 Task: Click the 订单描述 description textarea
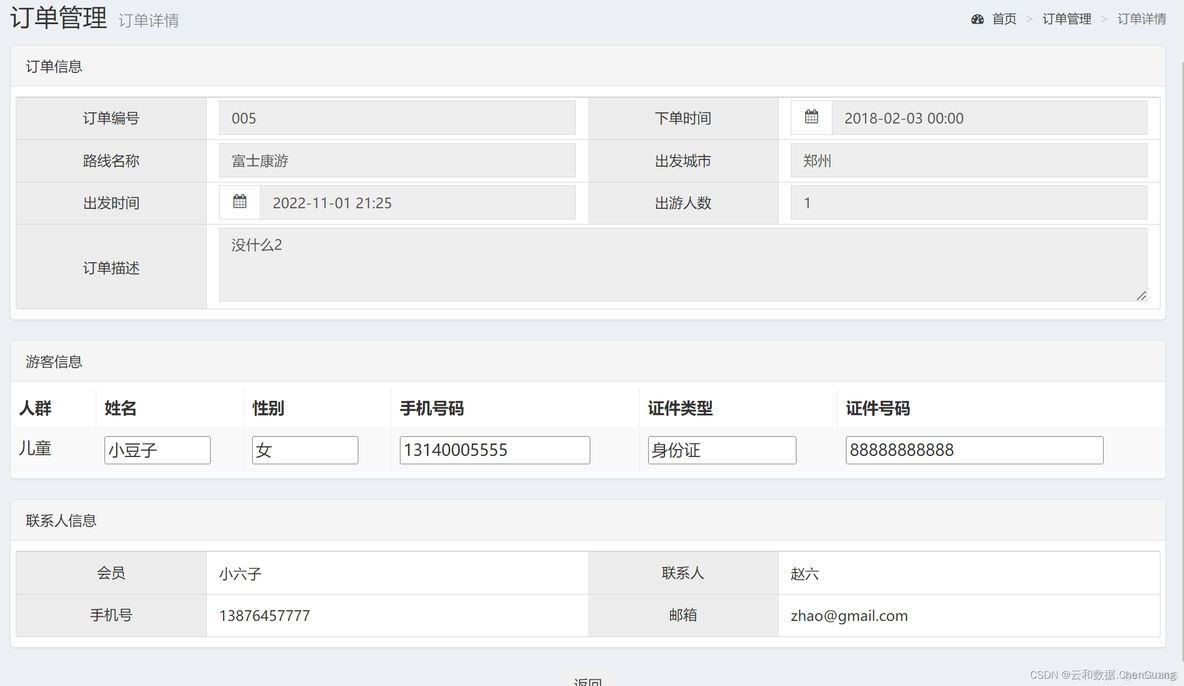coord(683,265)
